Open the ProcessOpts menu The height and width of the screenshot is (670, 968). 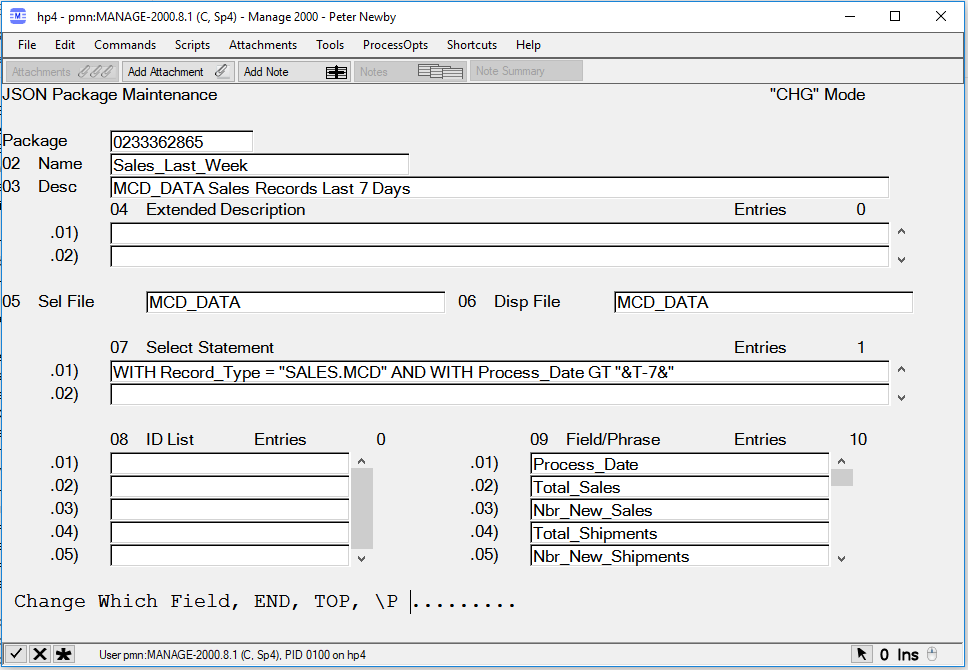(x=395, y=45)
